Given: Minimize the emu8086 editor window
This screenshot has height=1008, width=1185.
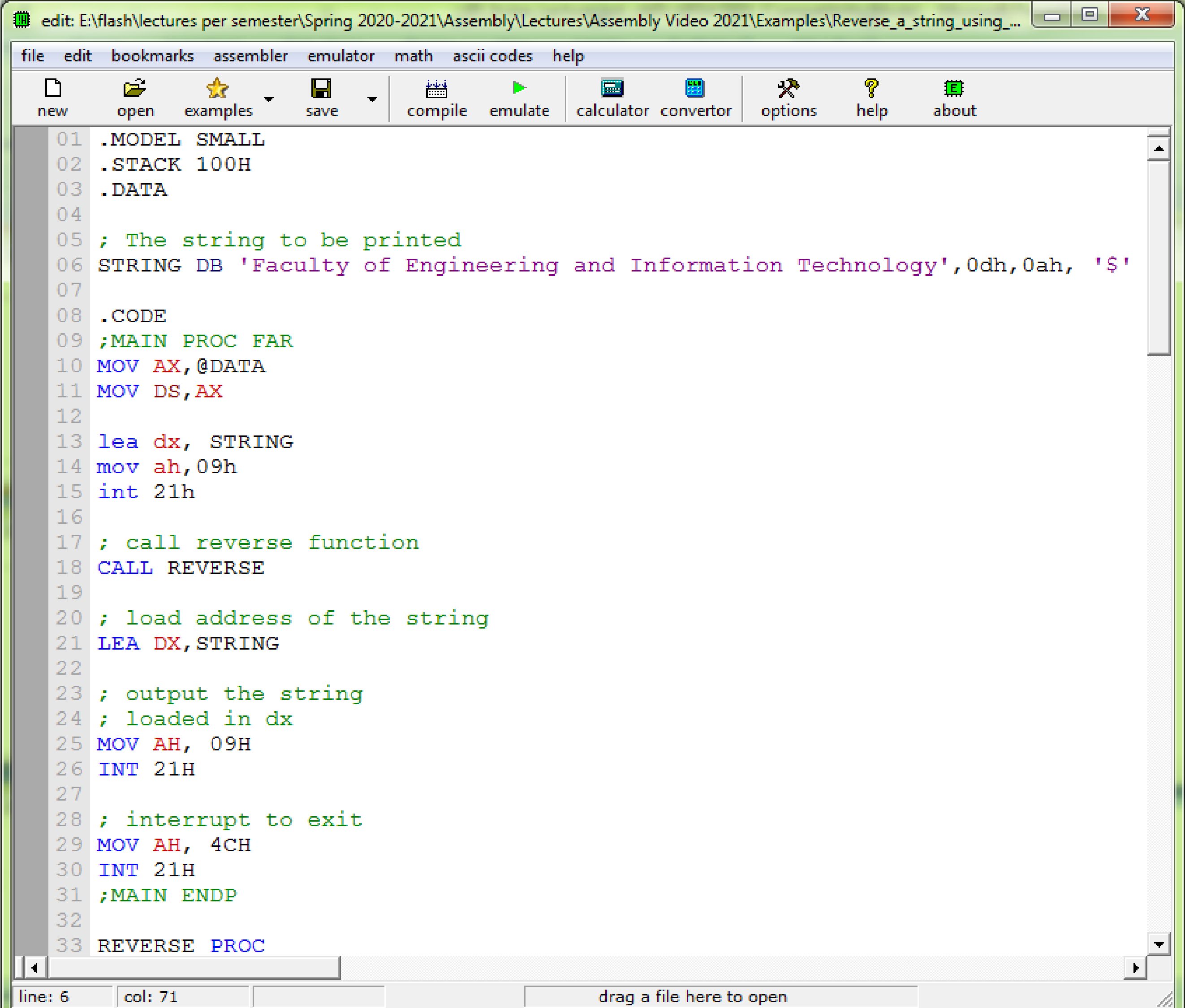Looking at the screenshot, I should pos(1051,15).
